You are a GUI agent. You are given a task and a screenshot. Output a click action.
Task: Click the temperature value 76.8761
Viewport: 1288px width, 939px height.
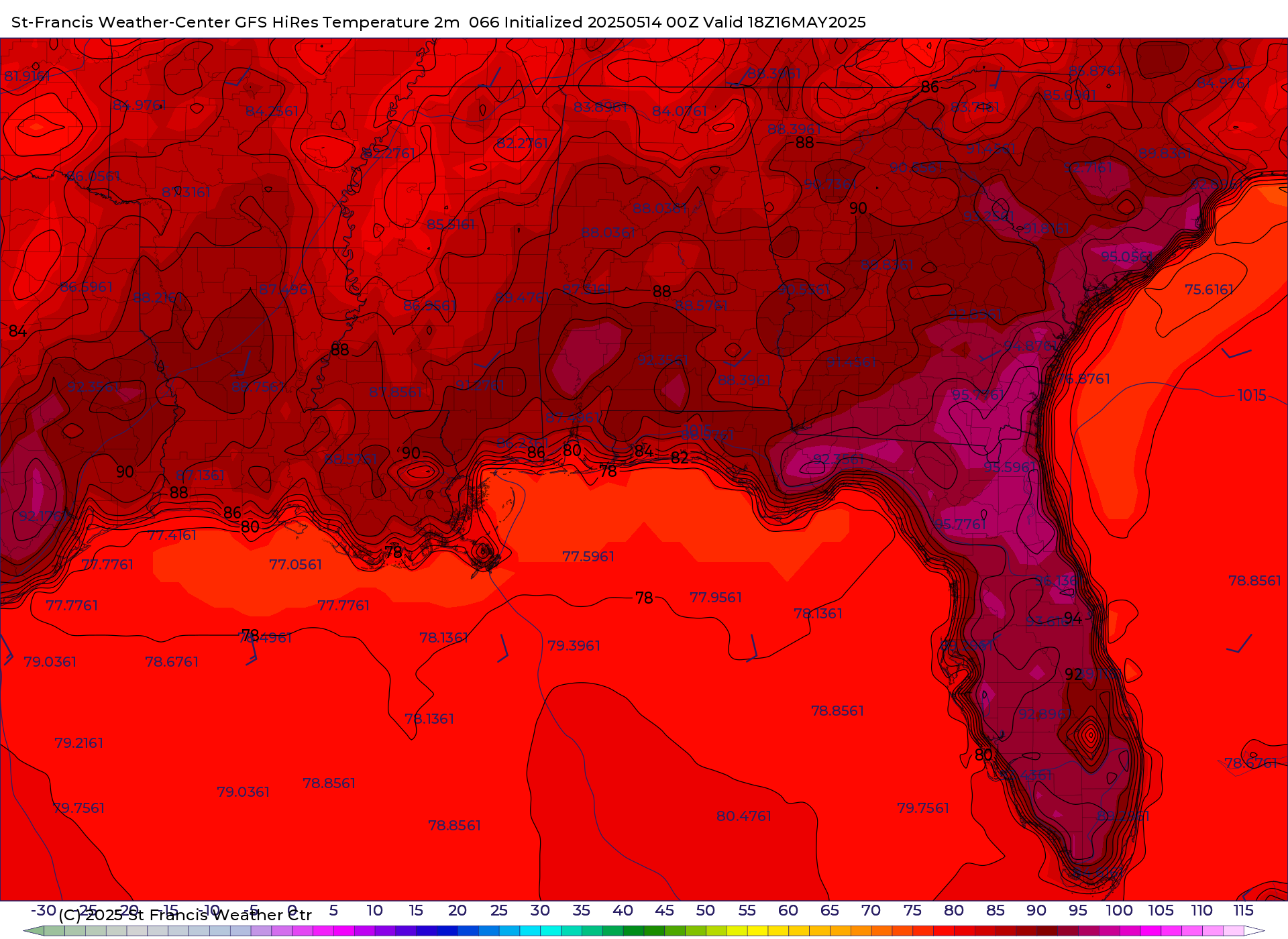1085,378
